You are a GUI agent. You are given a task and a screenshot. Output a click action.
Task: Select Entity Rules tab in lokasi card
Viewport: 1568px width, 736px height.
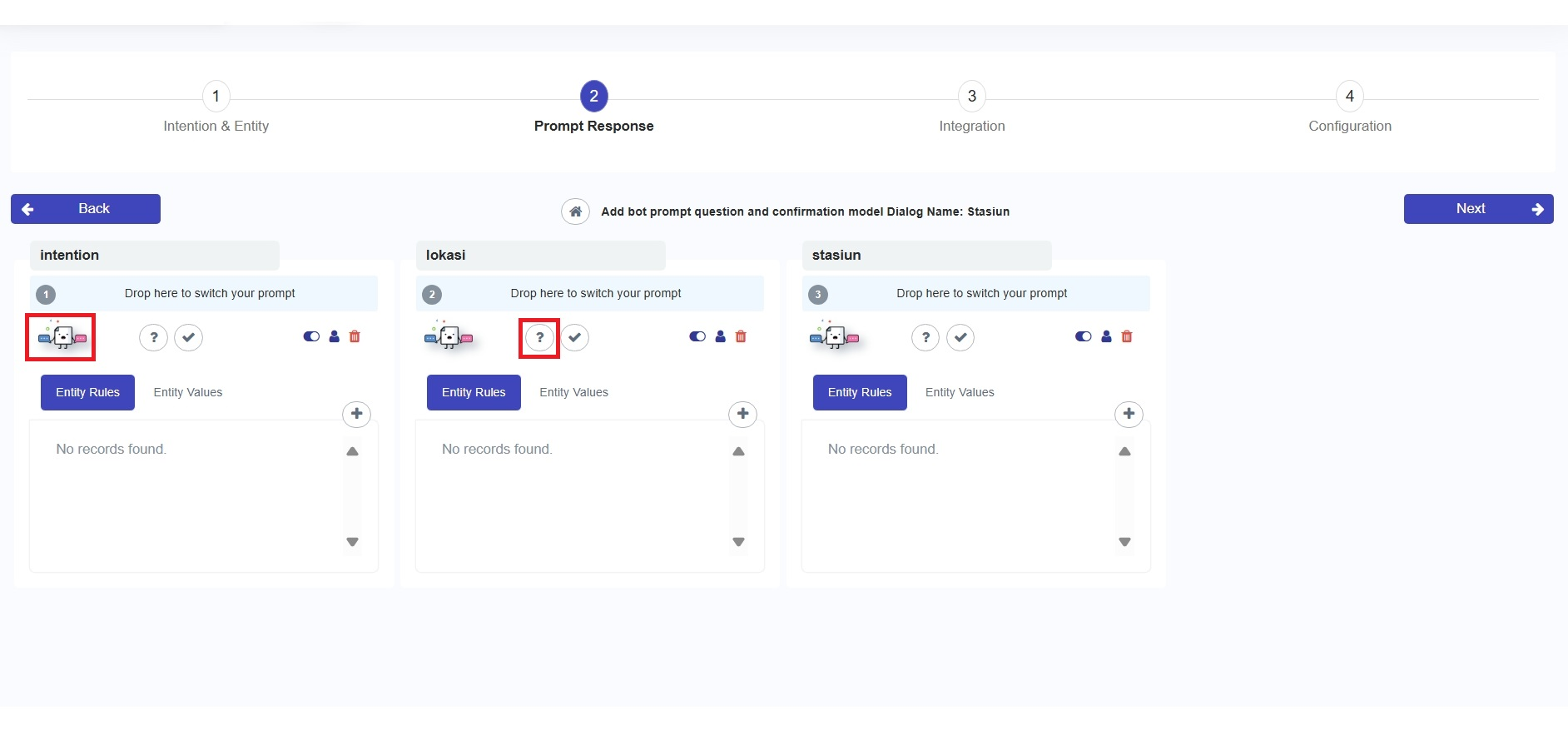474,392
